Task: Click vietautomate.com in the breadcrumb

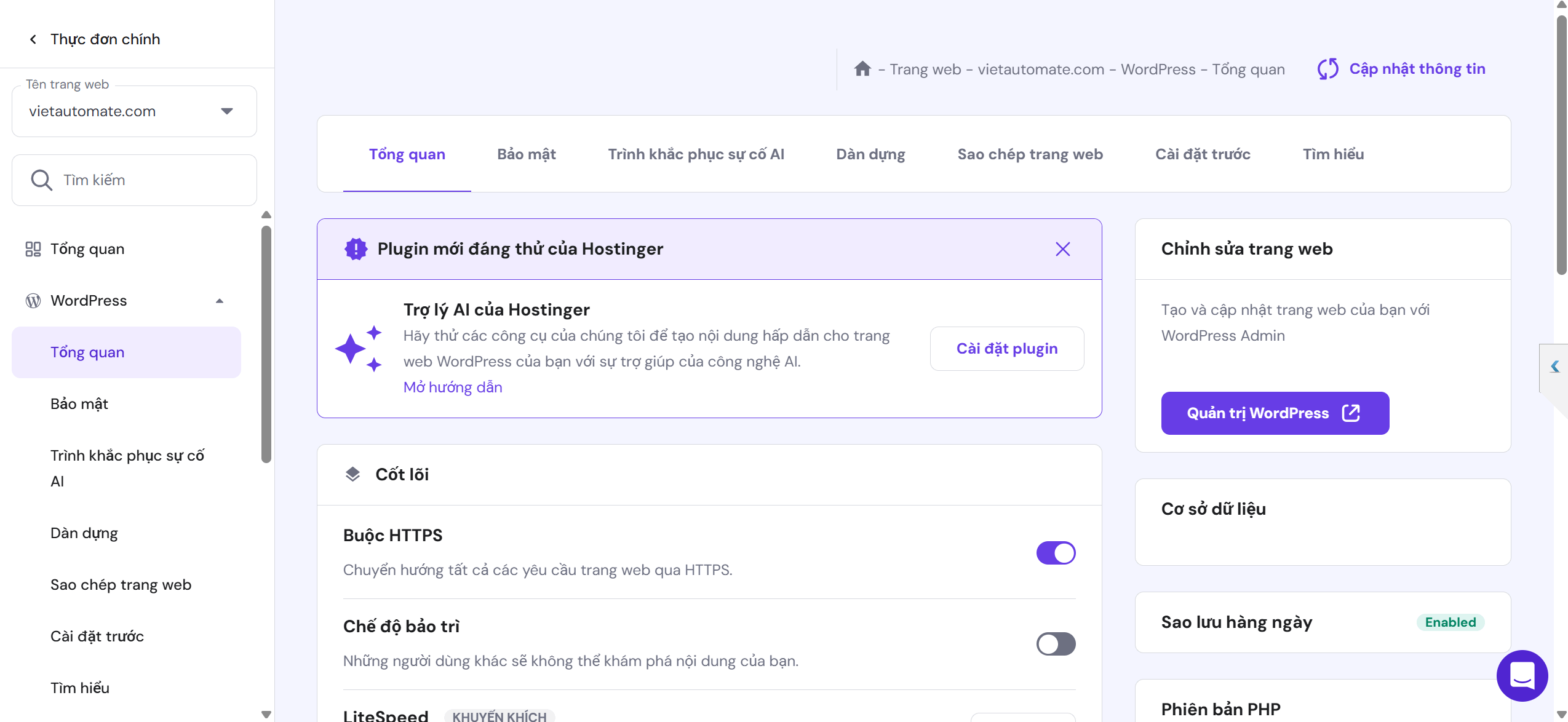Action: click(x=1041, y=69)
